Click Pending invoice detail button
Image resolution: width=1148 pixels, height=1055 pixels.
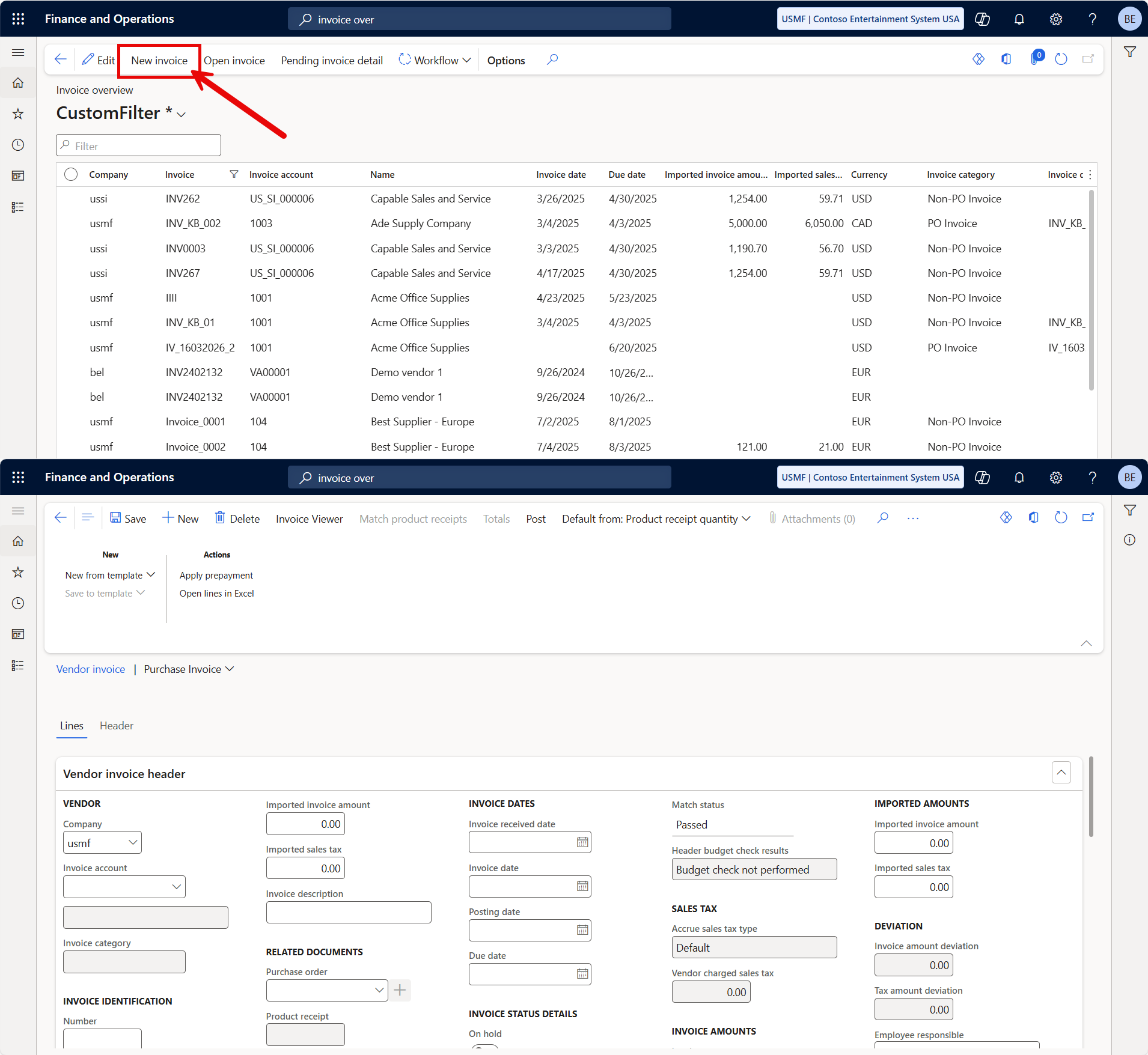pyautogui.click(x=332, y=60)
